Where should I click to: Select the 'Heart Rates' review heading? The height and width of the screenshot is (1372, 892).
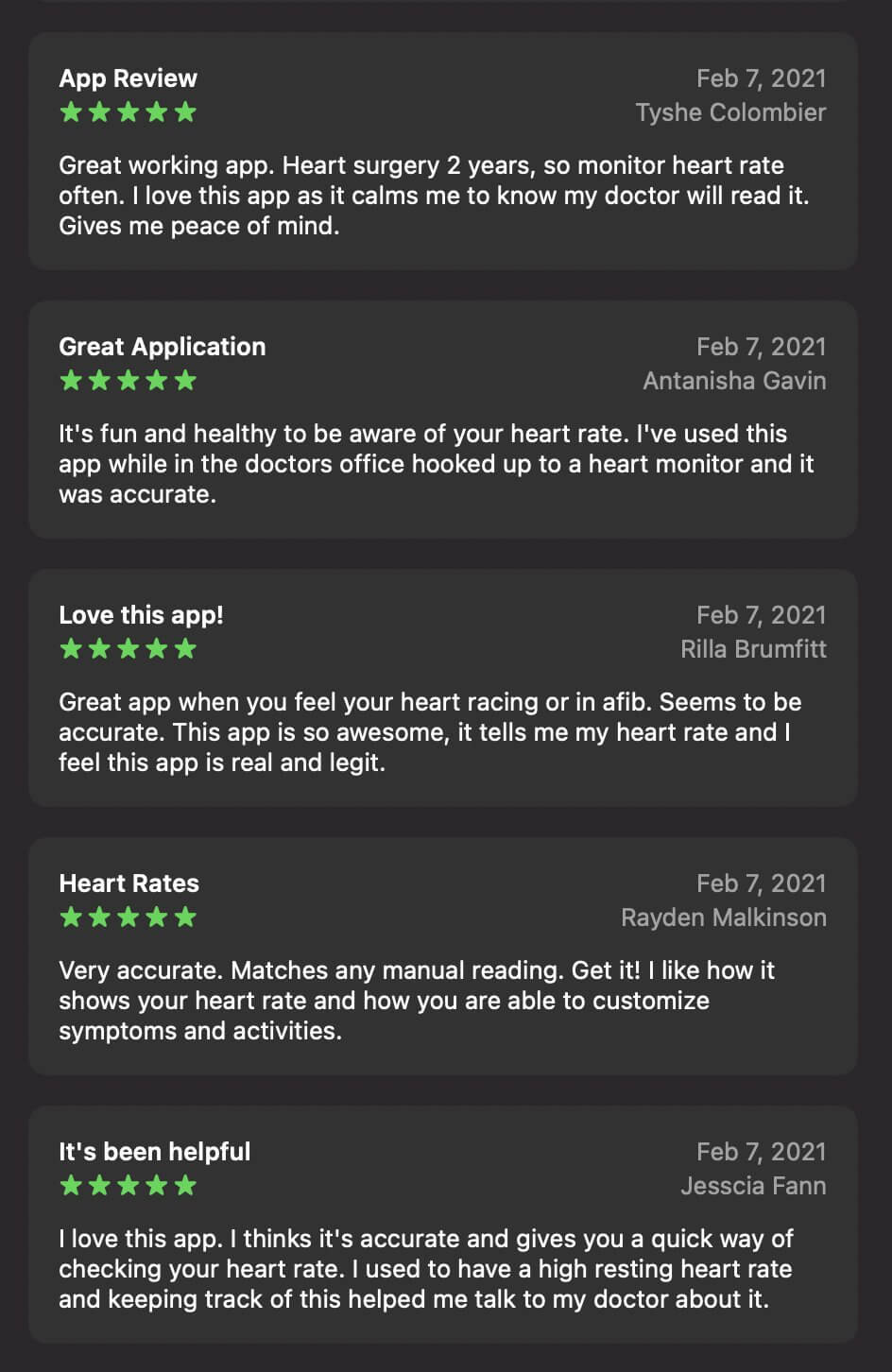point(129,883)
